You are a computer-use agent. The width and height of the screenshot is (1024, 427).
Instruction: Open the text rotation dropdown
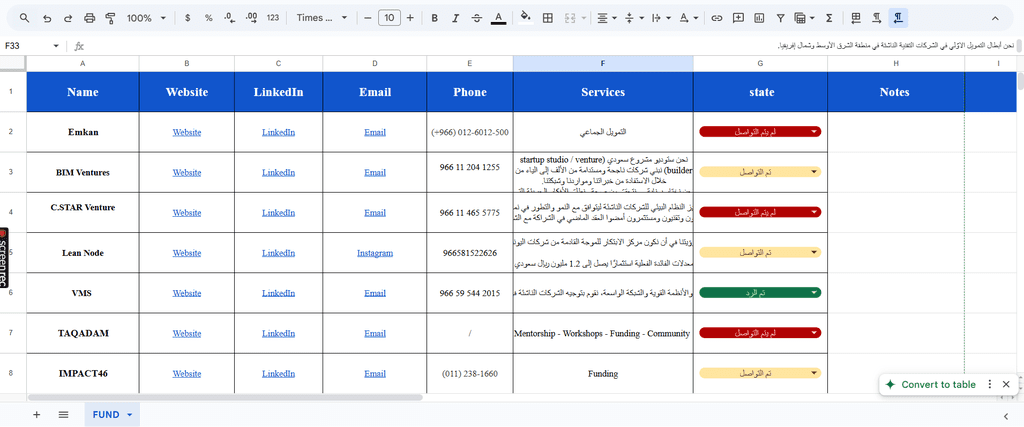pos(688,18)
